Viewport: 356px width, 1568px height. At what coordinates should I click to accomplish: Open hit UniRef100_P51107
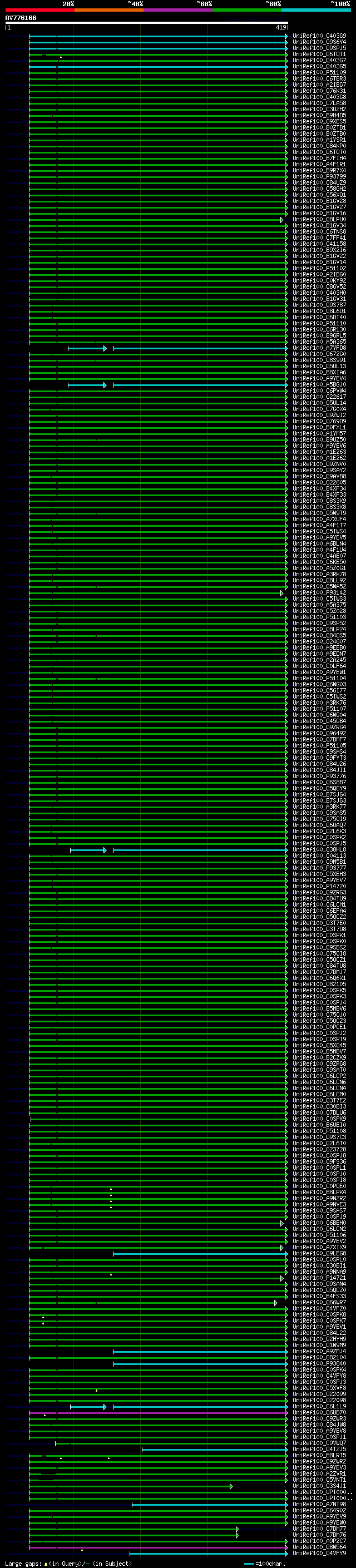[x=319, y=709]
